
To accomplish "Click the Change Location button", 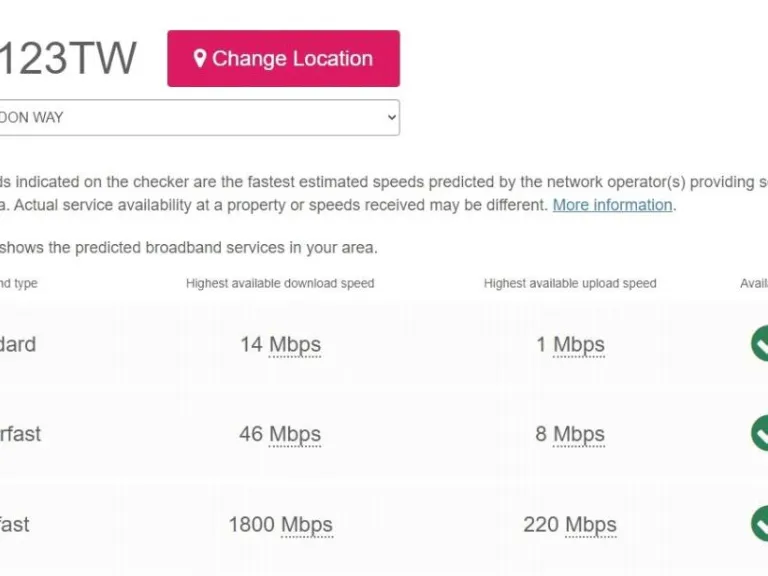I will [283, 59].
